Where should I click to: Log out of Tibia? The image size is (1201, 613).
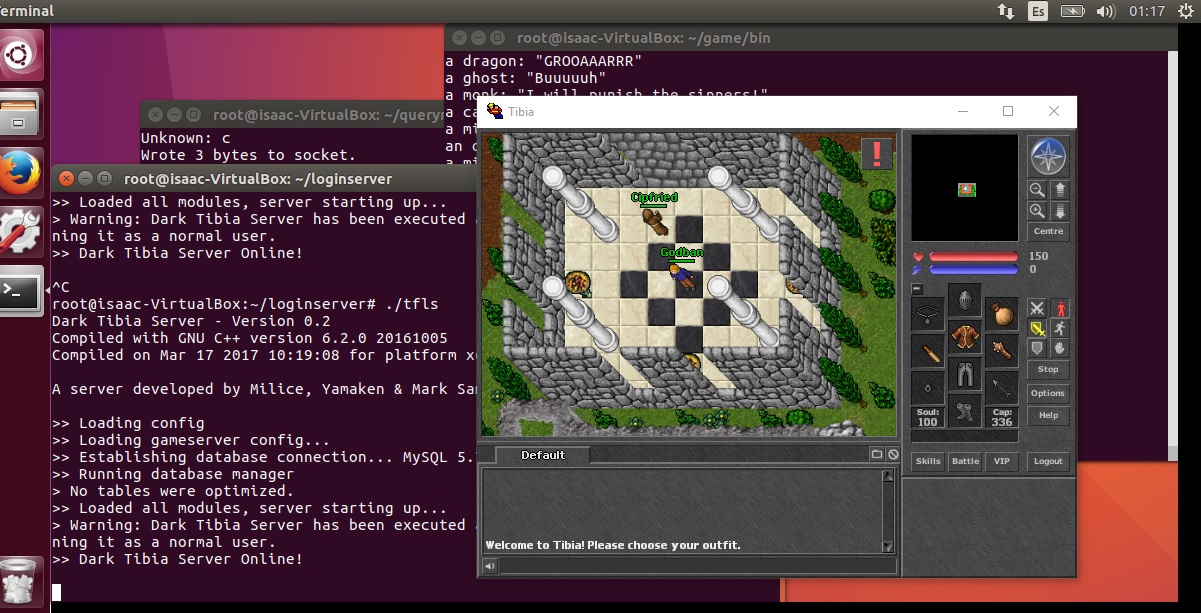coord(1048,461)
